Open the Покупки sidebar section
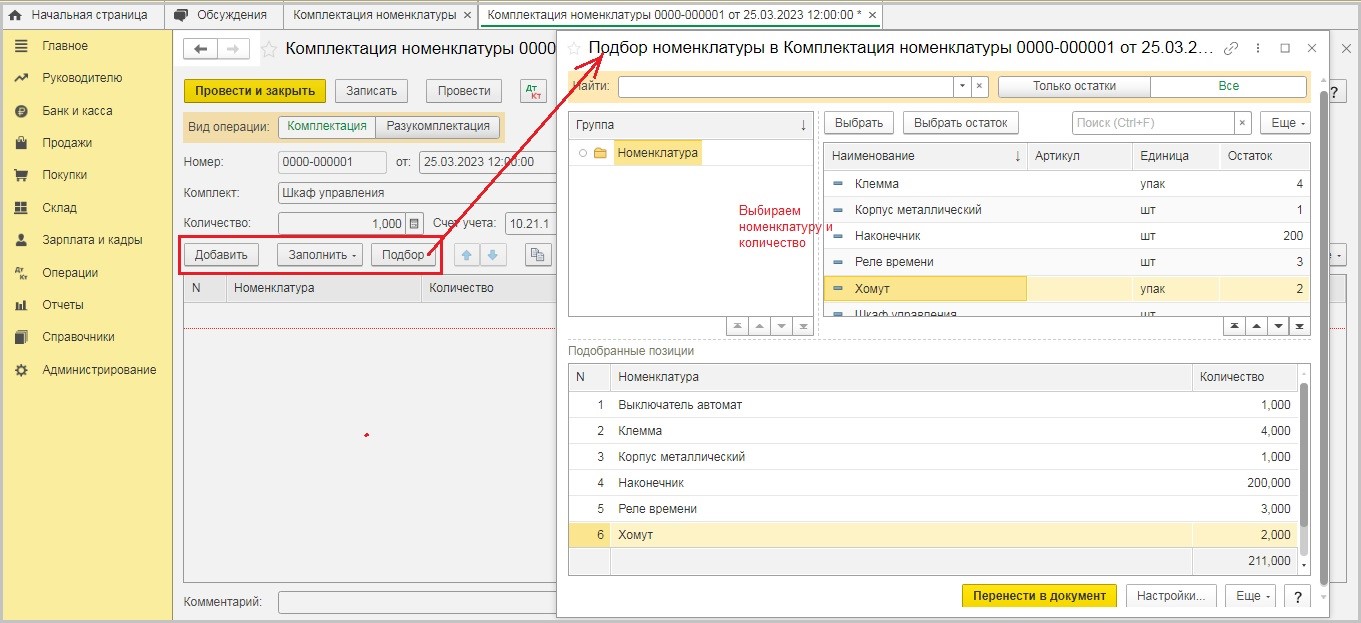This screenshot has height=623, width=1361. (64, 175)
